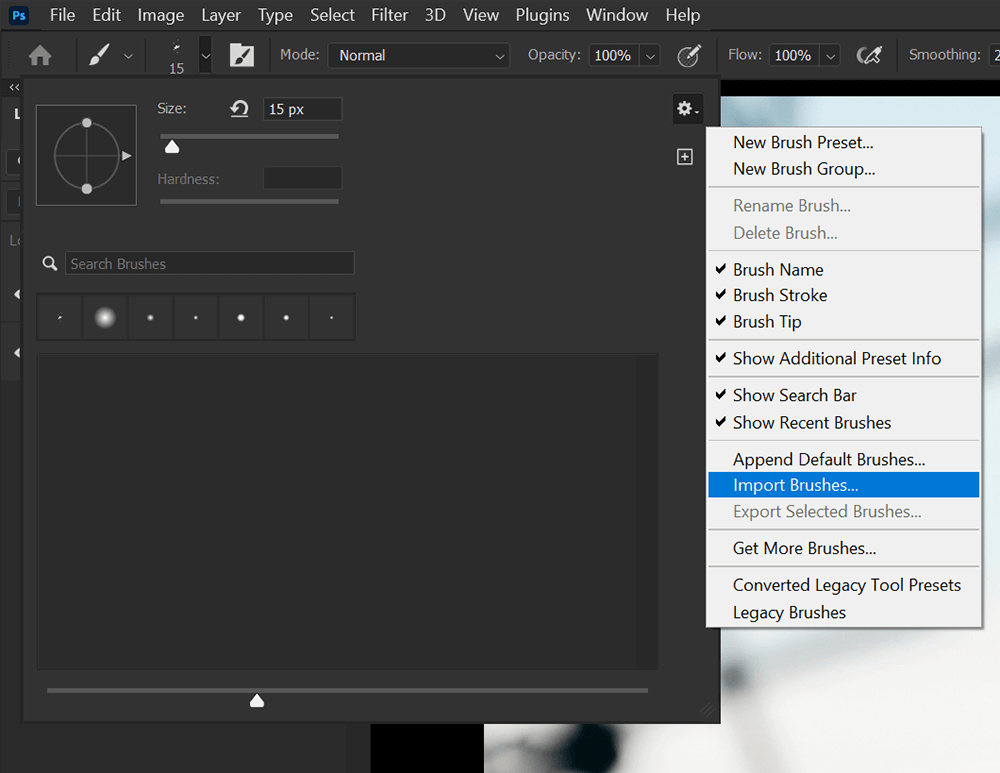Choose the sixth recent brush tip

click(286, 317)
